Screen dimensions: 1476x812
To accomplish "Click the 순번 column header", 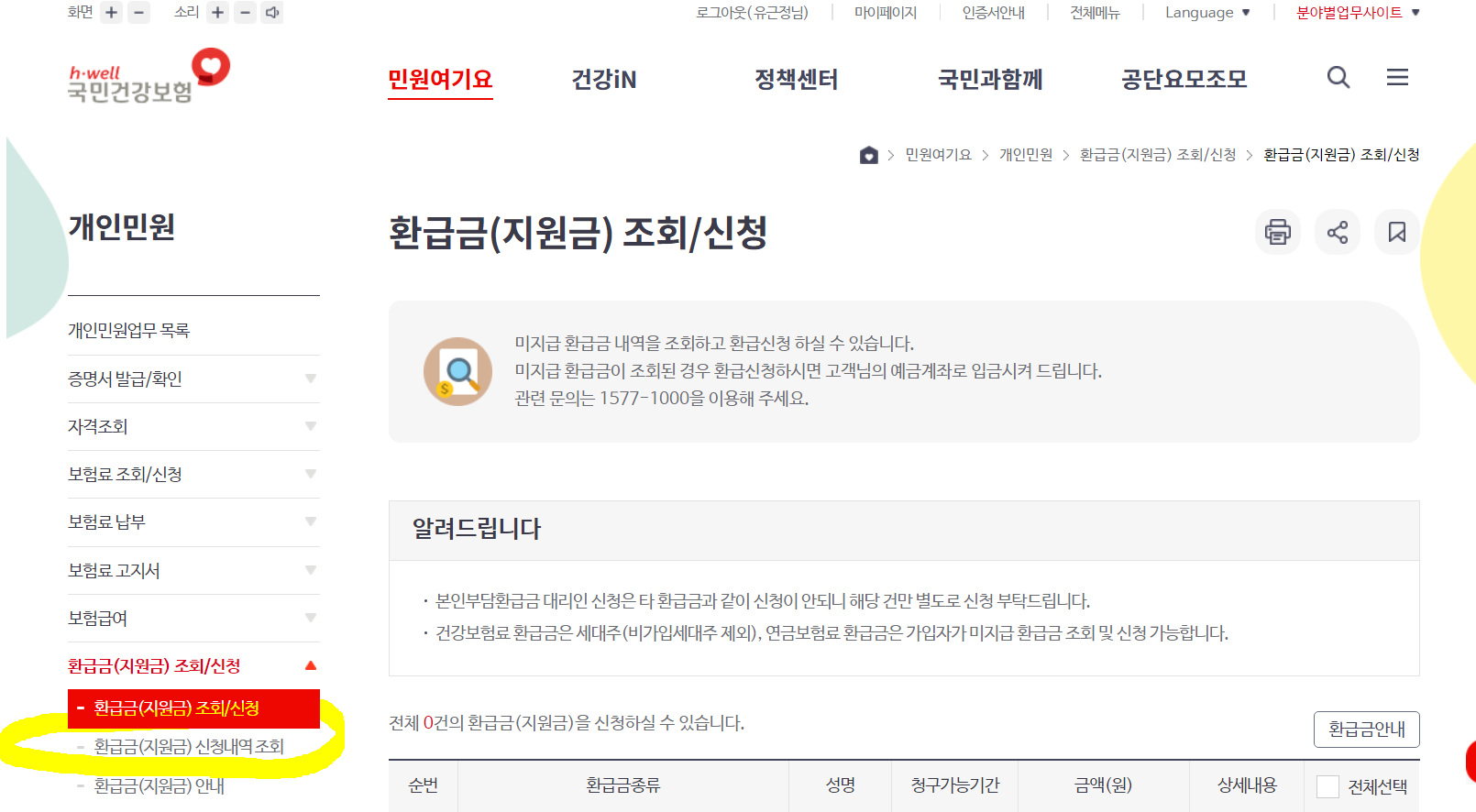I will 423,785.
